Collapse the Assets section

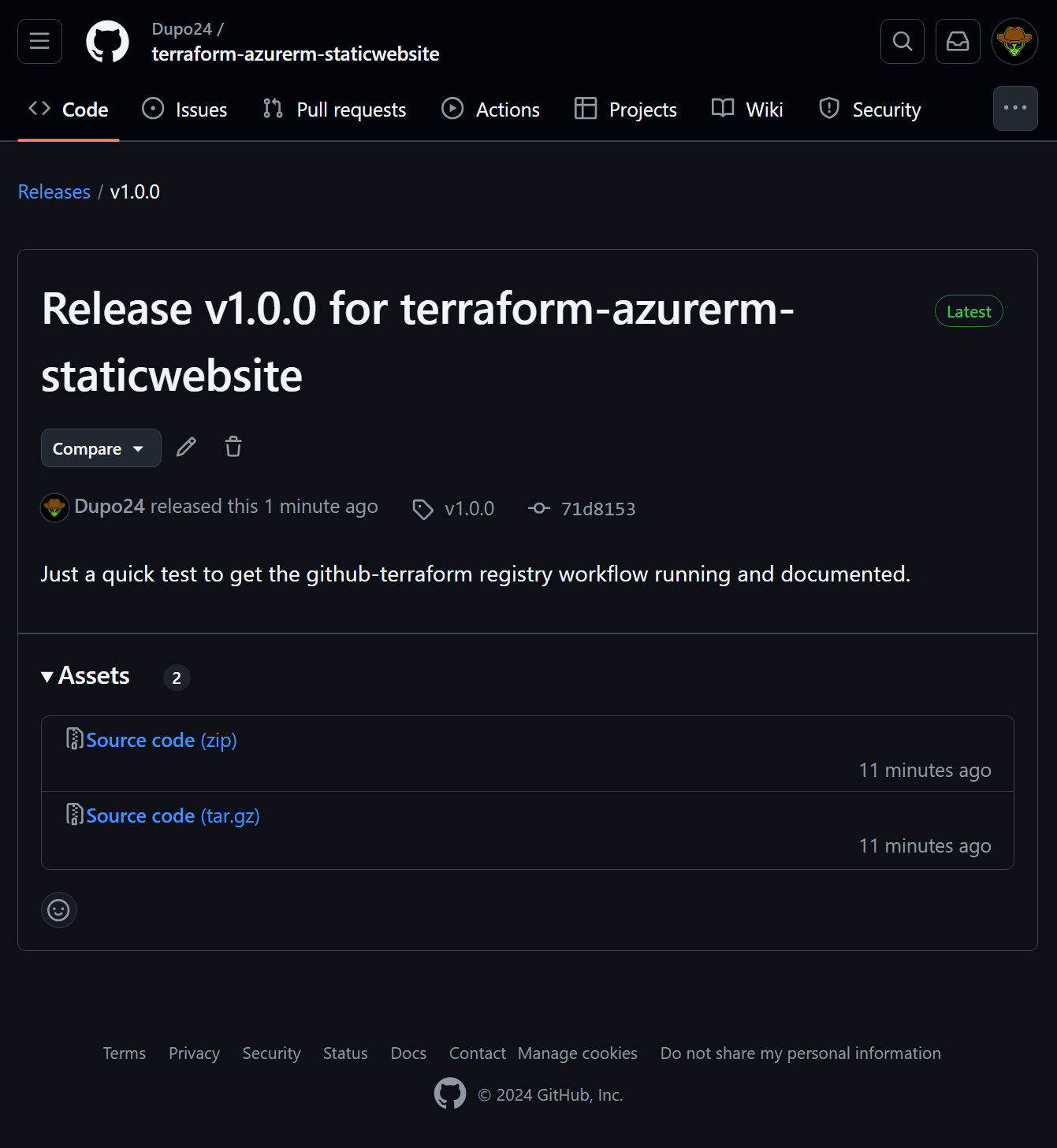coord(85,676)
